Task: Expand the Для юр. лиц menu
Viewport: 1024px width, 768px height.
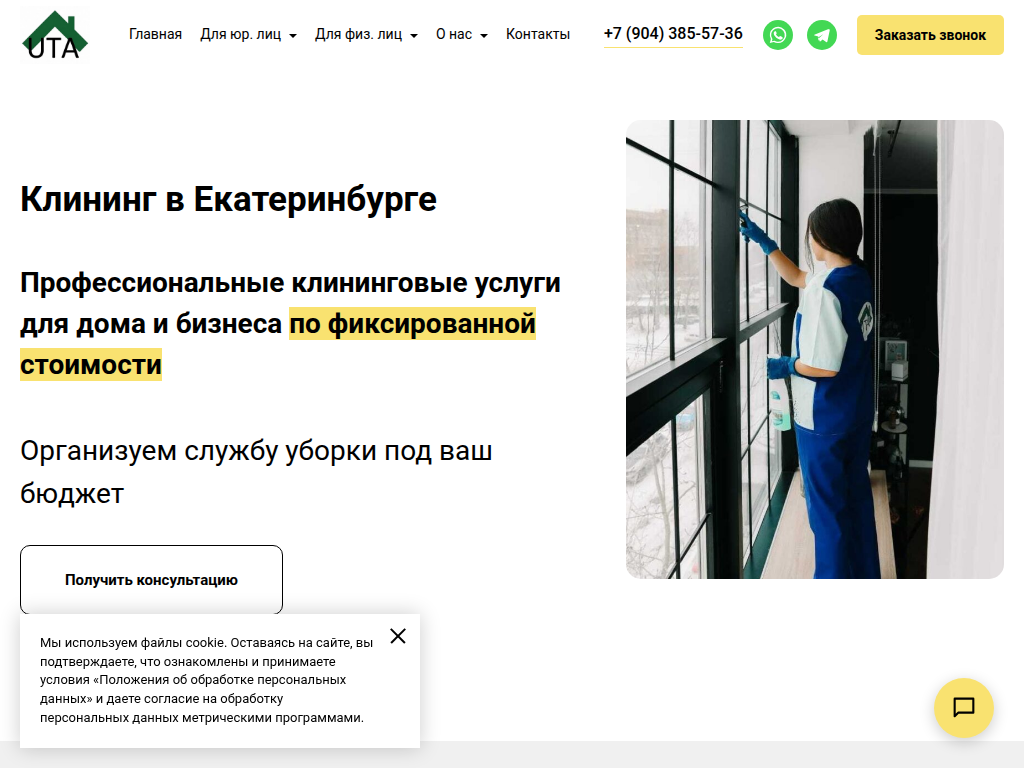Action: click(248, 34)
